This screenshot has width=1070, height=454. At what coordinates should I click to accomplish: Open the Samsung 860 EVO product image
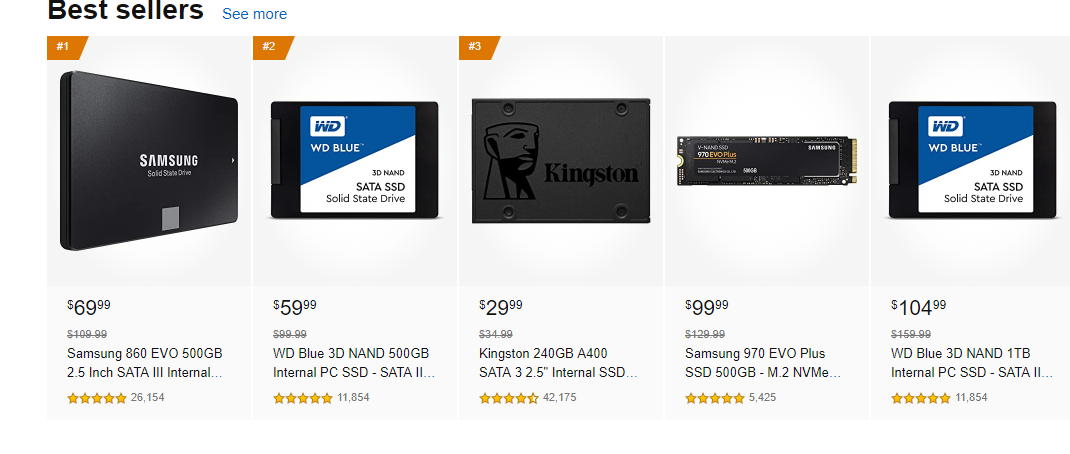tap(149, 161)
